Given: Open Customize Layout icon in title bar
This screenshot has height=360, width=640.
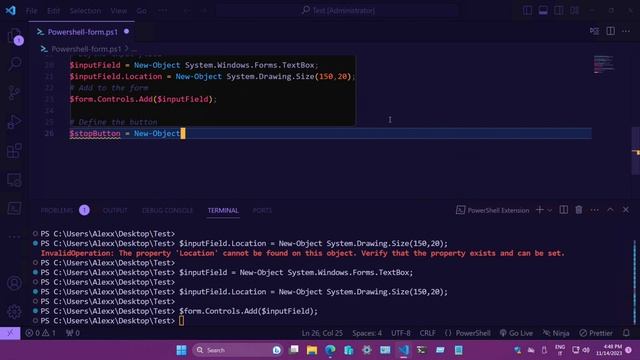Looking at the screenshot, I should 575,11.
